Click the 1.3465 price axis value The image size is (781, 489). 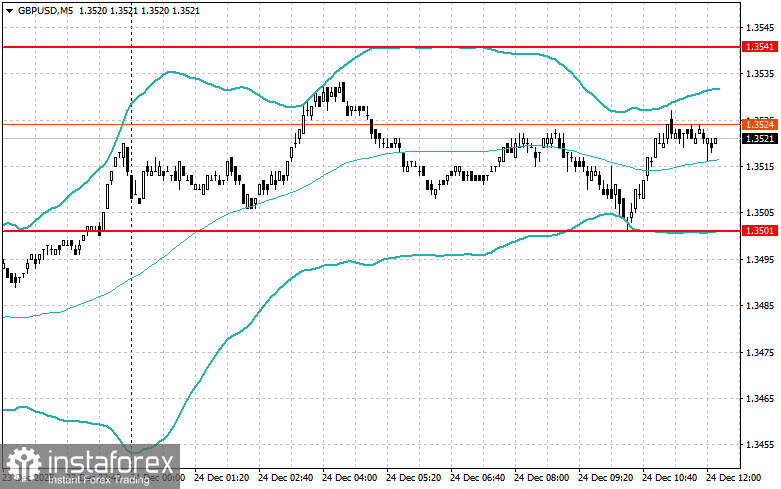[760, 399]
